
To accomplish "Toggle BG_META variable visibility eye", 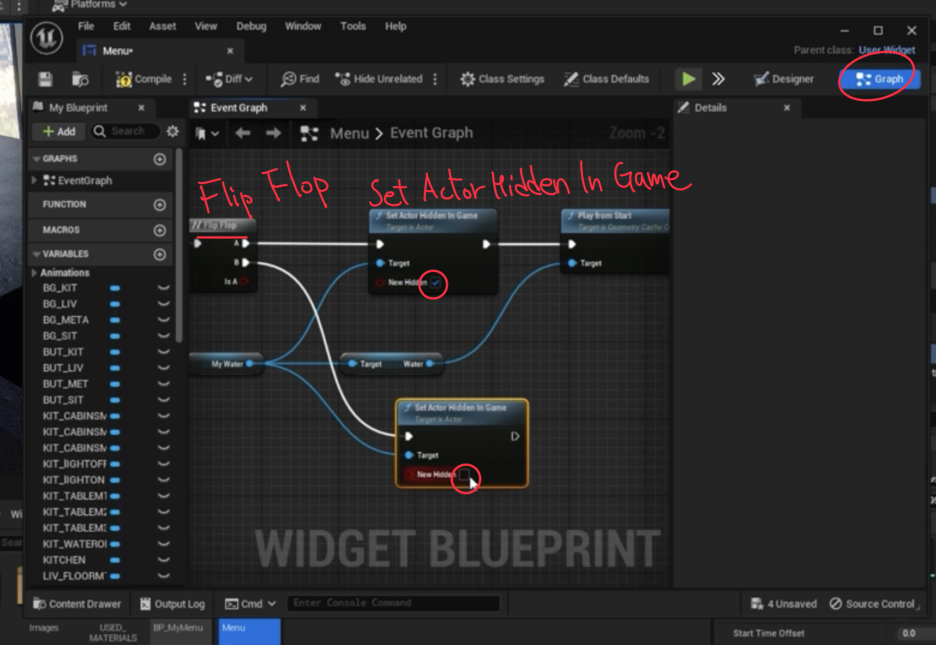I will pyautogui.click(x=163, y=320).
